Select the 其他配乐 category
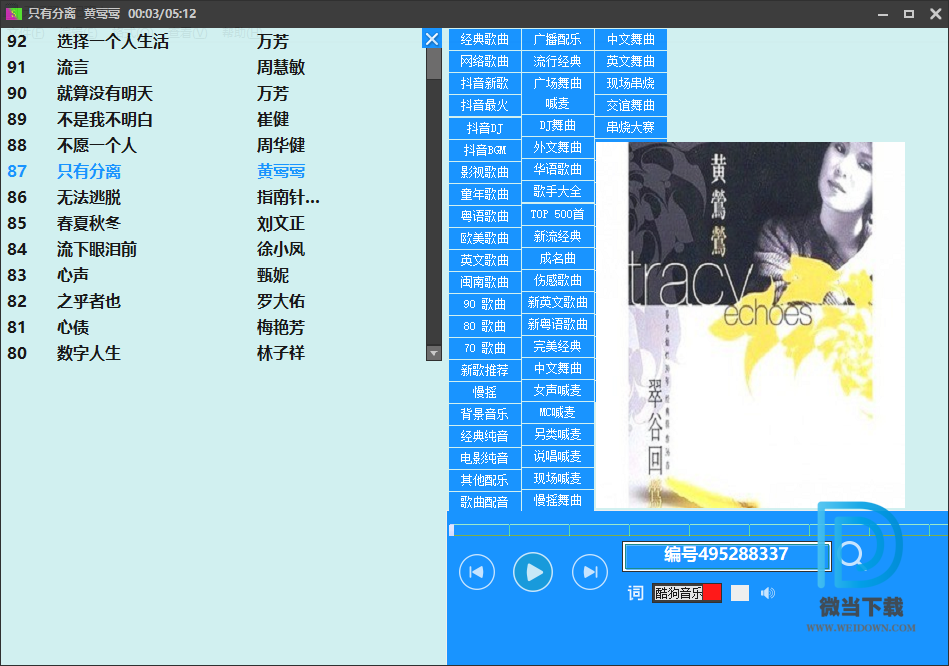This screenshot has width=949, height=666. point(485,480)
